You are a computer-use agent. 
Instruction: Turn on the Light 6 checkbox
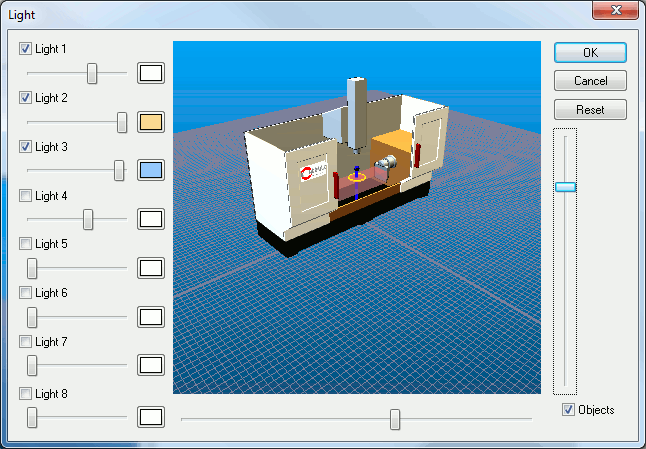click(25, 293)
